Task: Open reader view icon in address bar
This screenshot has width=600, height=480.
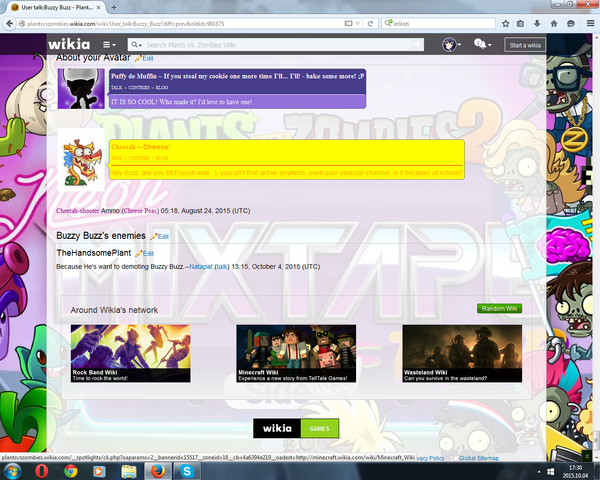Action: (348, 24)
